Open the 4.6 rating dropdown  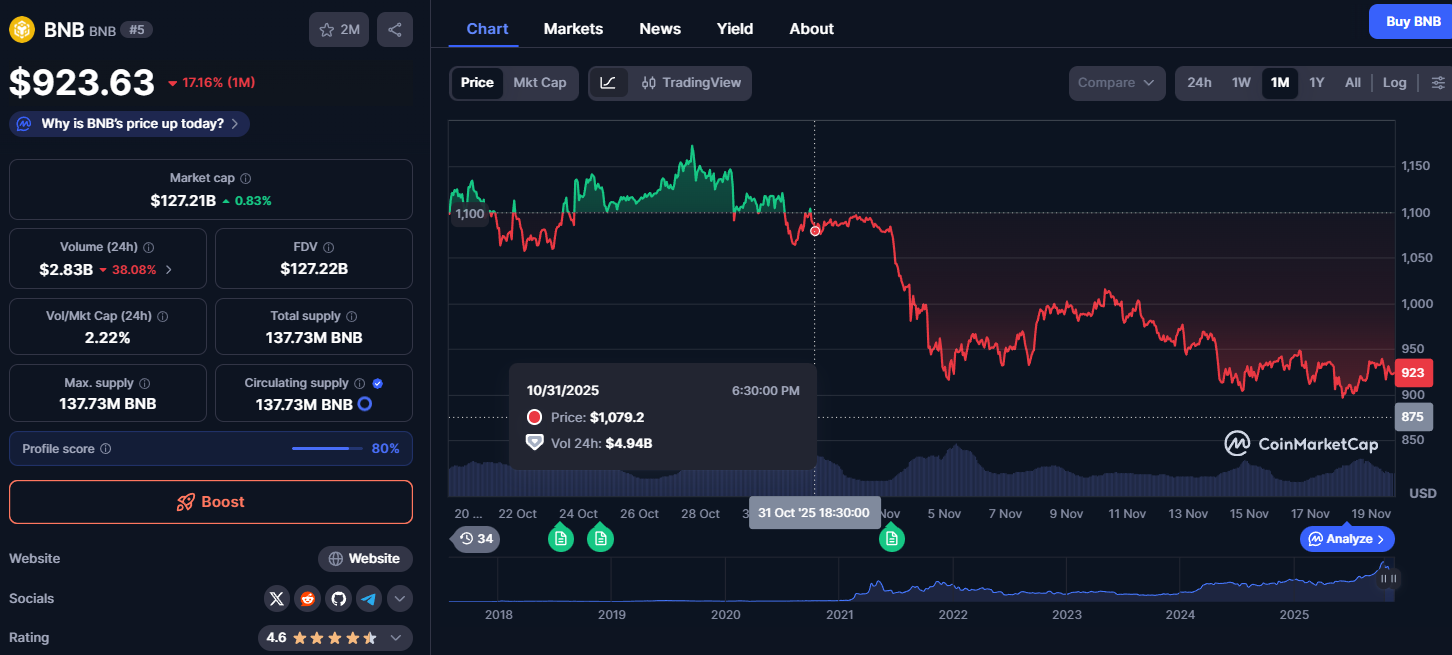(x=392, y=637)
